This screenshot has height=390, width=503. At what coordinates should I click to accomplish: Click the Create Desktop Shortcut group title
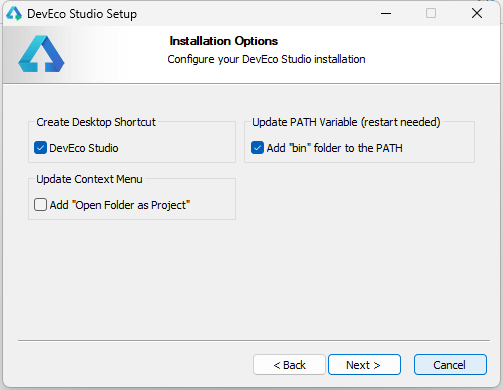(x=96, y=122)
